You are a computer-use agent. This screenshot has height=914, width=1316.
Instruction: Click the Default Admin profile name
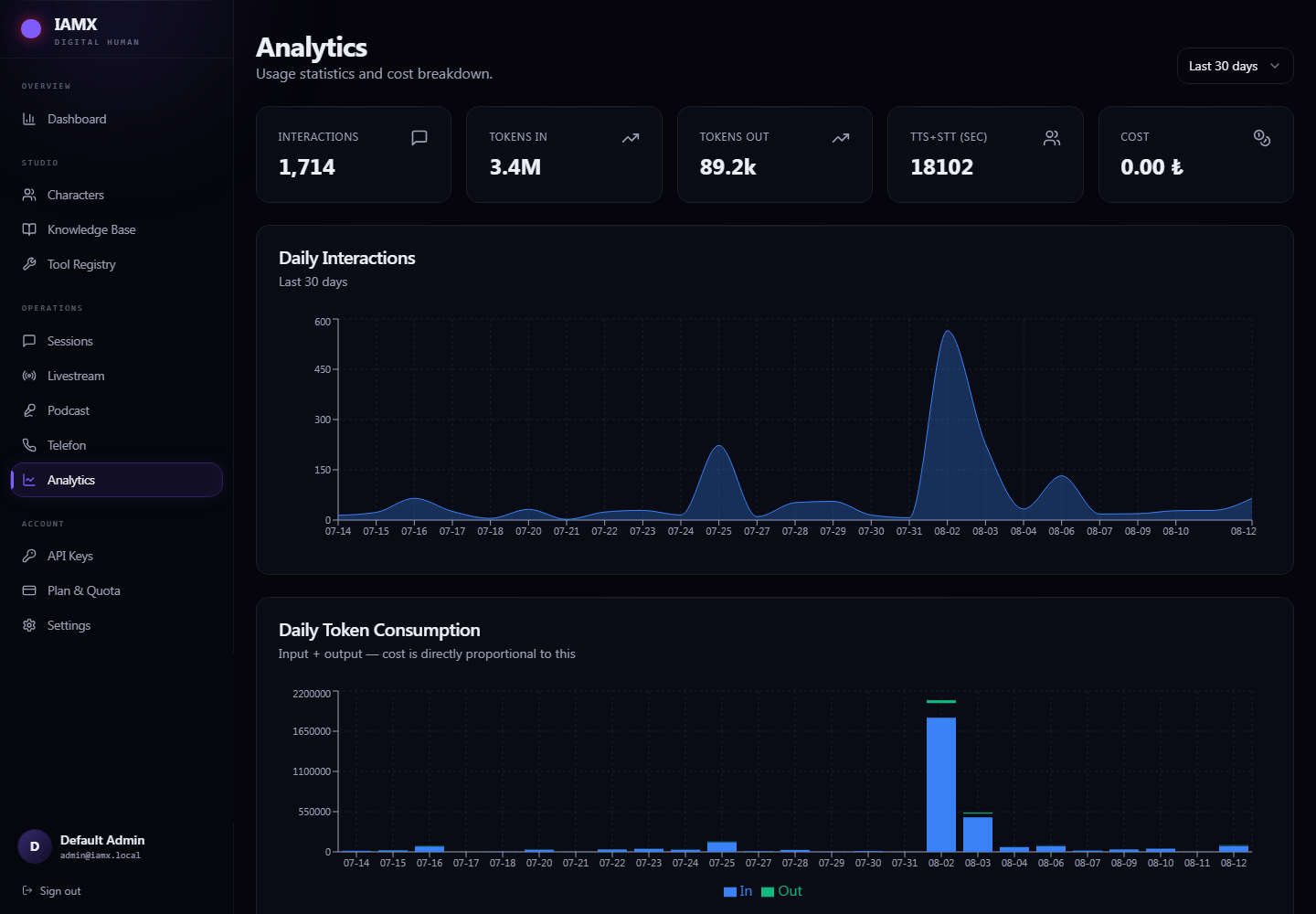click(102, 840)
